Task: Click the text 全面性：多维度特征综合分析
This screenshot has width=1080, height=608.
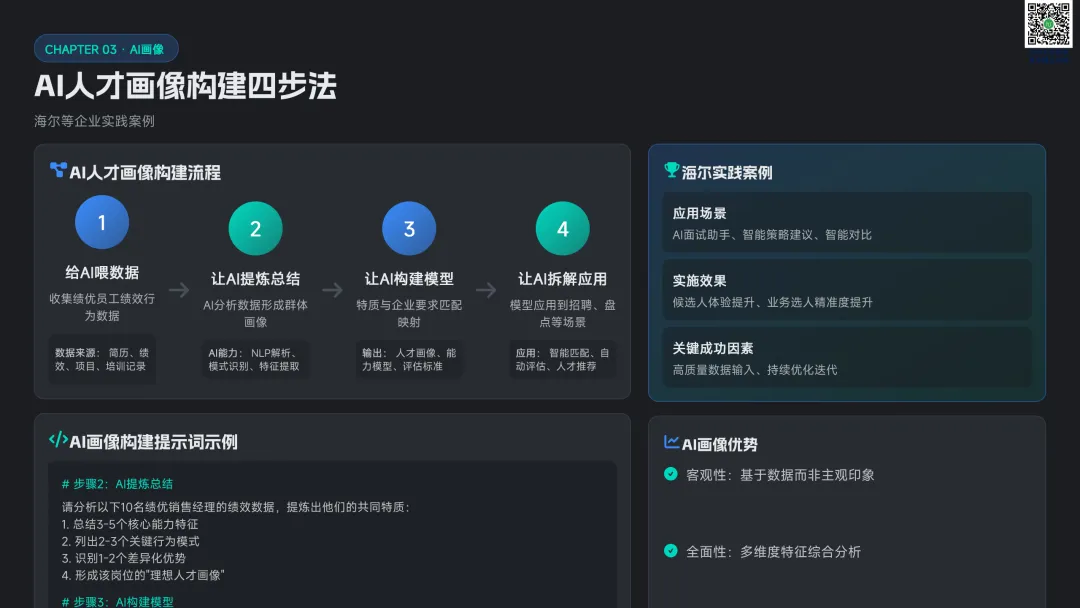Action: (773, 552)
